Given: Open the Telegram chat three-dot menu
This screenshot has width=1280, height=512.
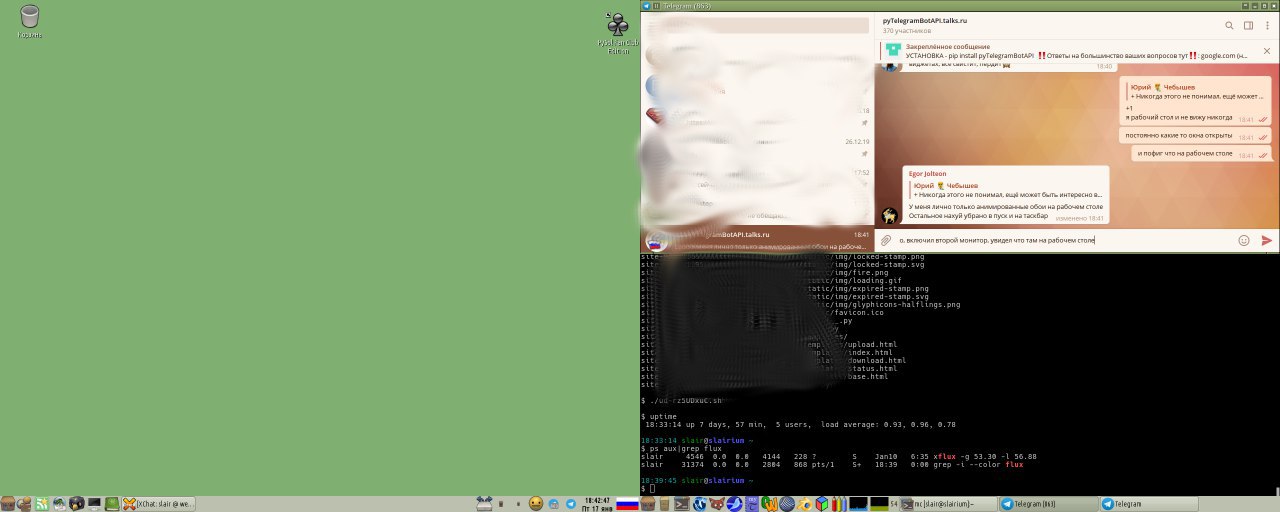Looking at the screenshot, I should click(x=1267, y=26).
